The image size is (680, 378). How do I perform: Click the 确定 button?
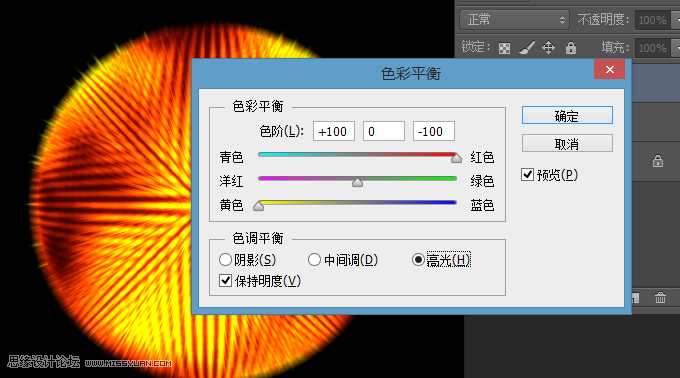tap(567, 116)
